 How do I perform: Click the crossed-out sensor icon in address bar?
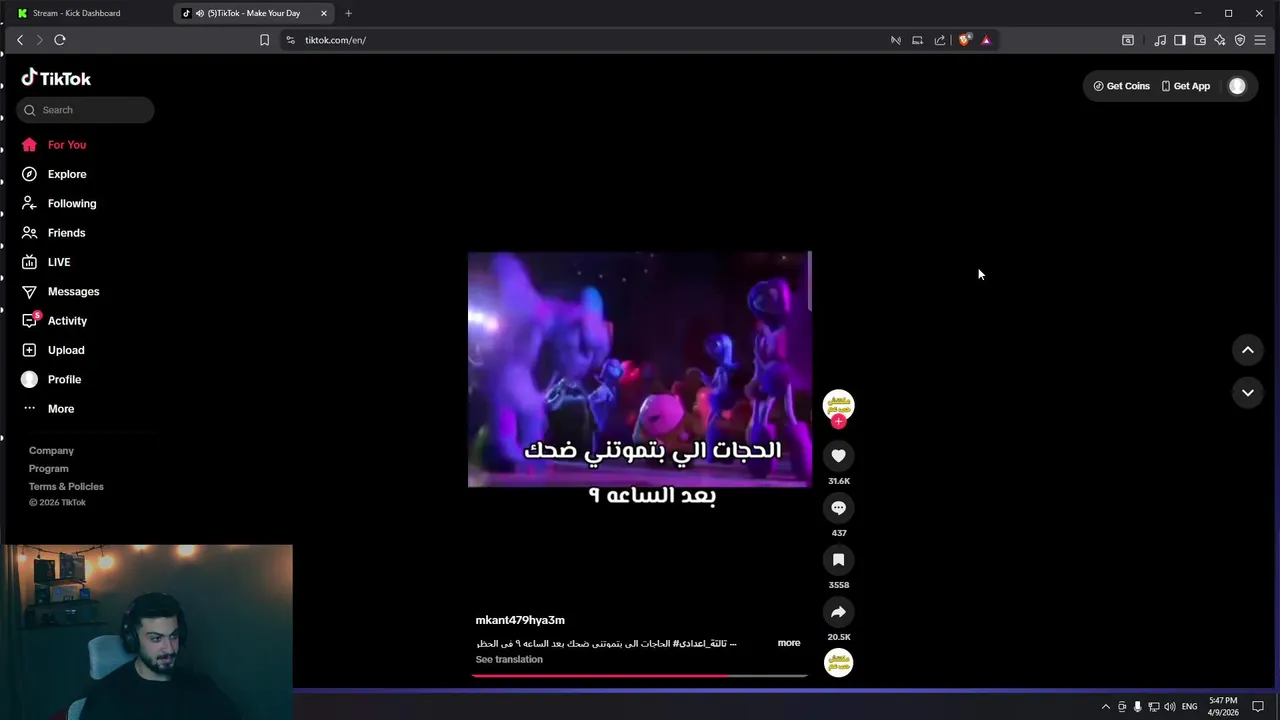tap(895, 40)
